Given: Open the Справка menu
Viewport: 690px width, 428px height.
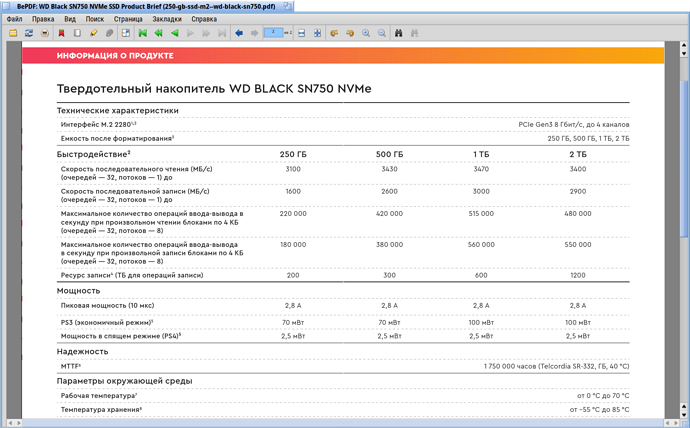Looking at the screenshot, I should [204, 19].
